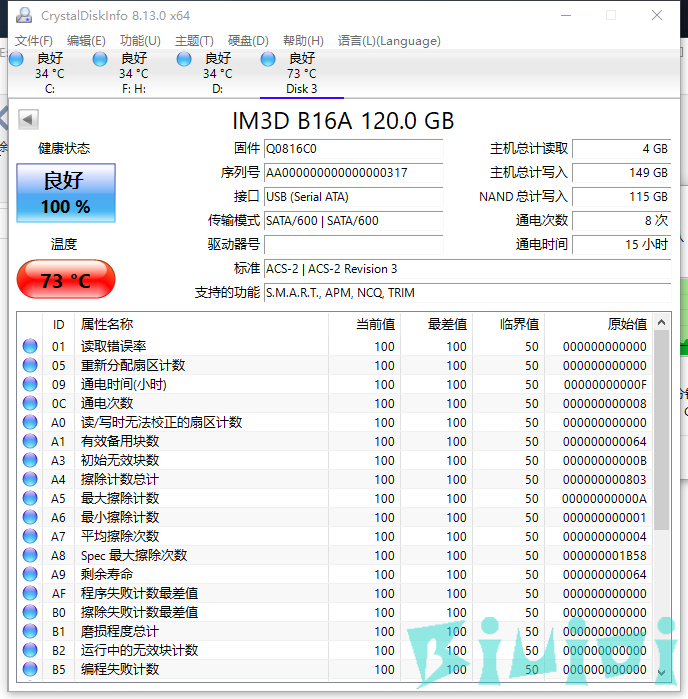Click the empty 驱动器号 field
This screenshot has height=699, width=688.
pos(354,245)
